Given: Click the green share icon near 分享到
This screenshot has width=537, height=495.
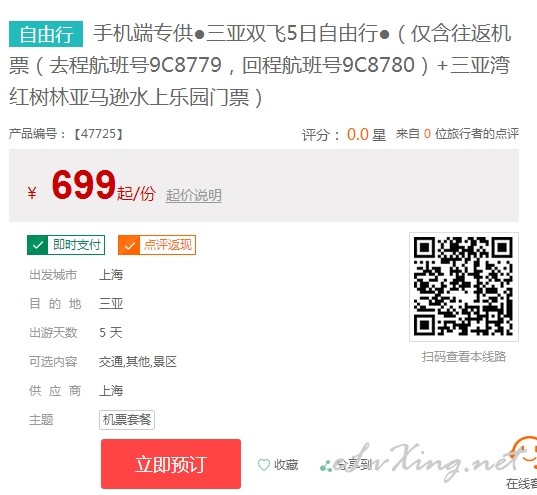Looking at the screenshot, I should [x=326, y=466].
